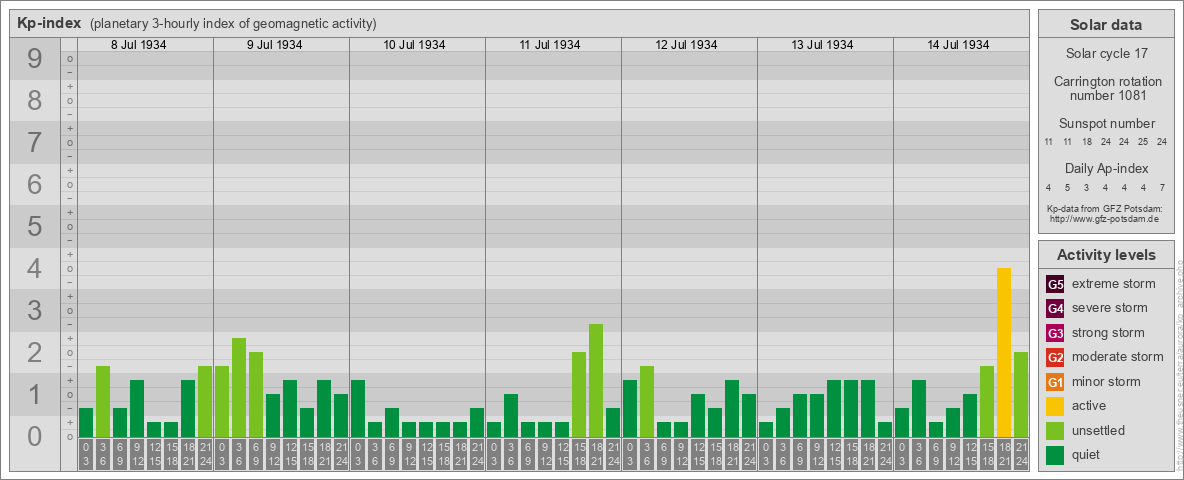Click the Kp scale number 4
The width and height of the screenshot is (1184, 480).
(x=35, y=269)
